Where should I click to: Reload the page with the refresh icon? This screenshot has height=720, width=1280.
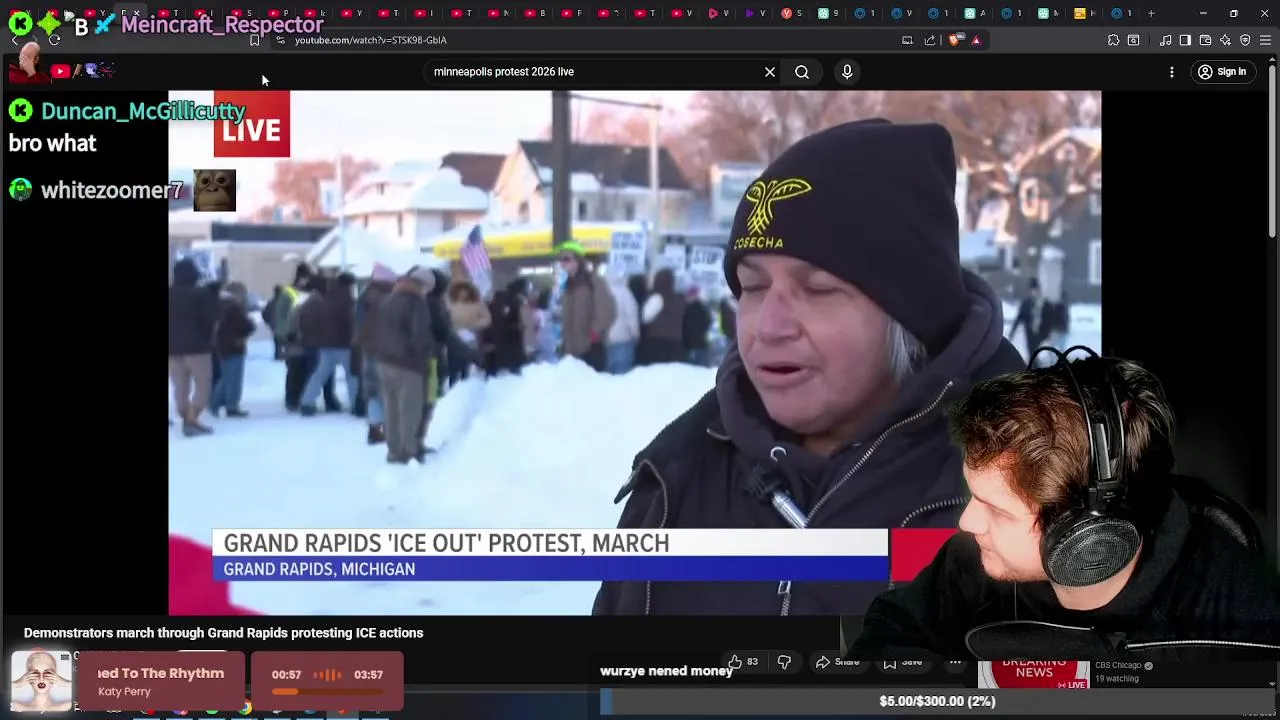click(54, 40)
